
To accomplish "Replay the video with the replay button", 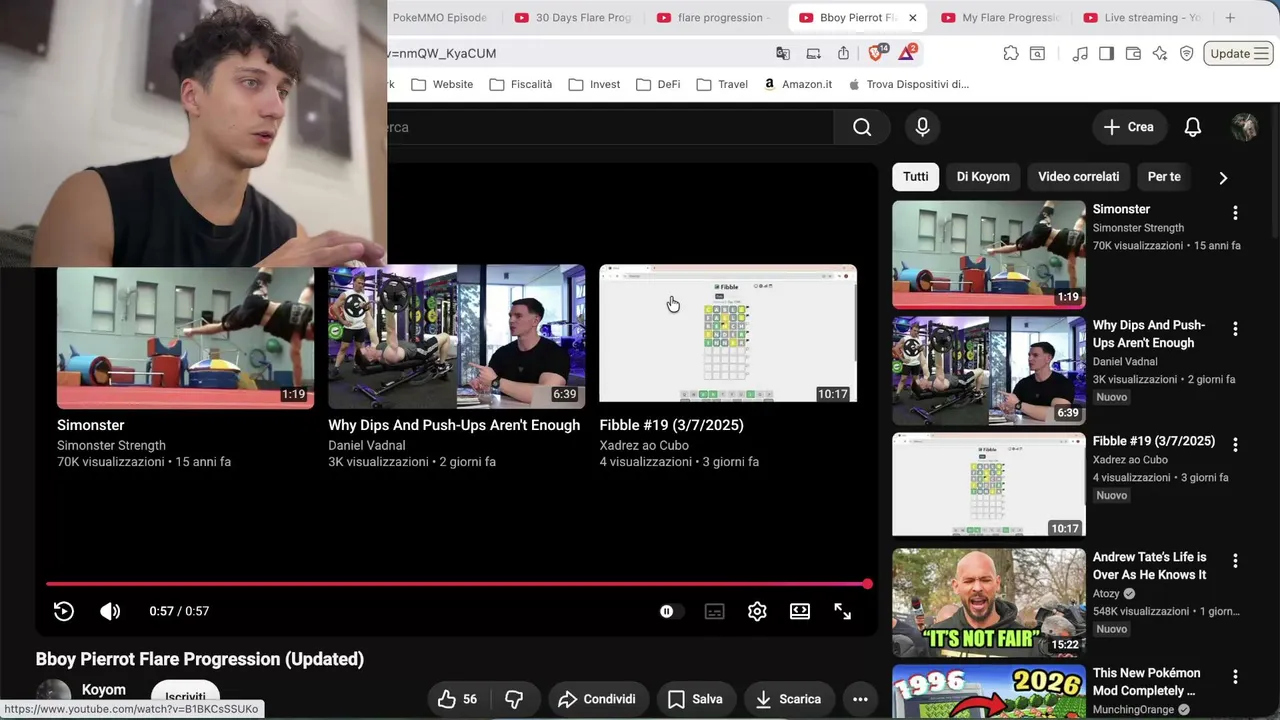I will (64, 611).
